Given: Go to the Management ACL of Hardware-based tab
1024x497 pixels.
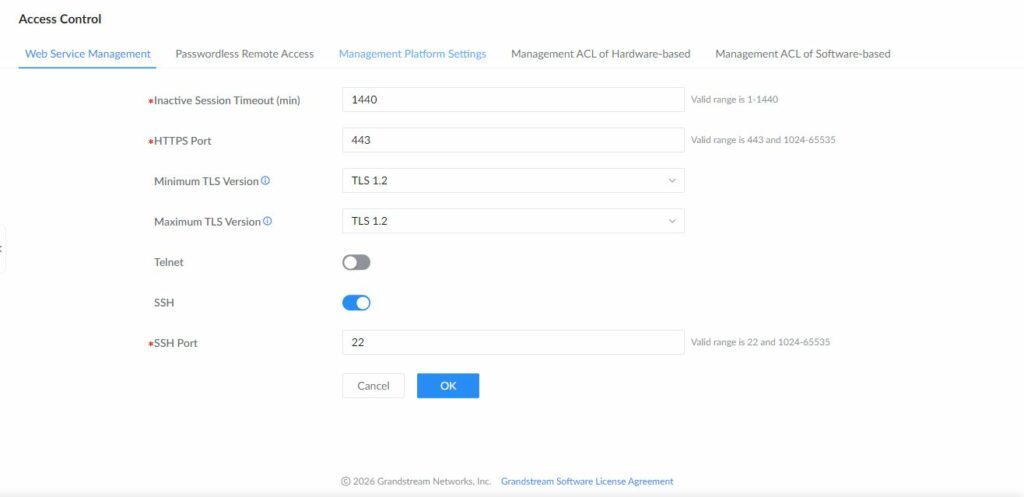Looking at the screenshot, I should click(x=600, y=54).
